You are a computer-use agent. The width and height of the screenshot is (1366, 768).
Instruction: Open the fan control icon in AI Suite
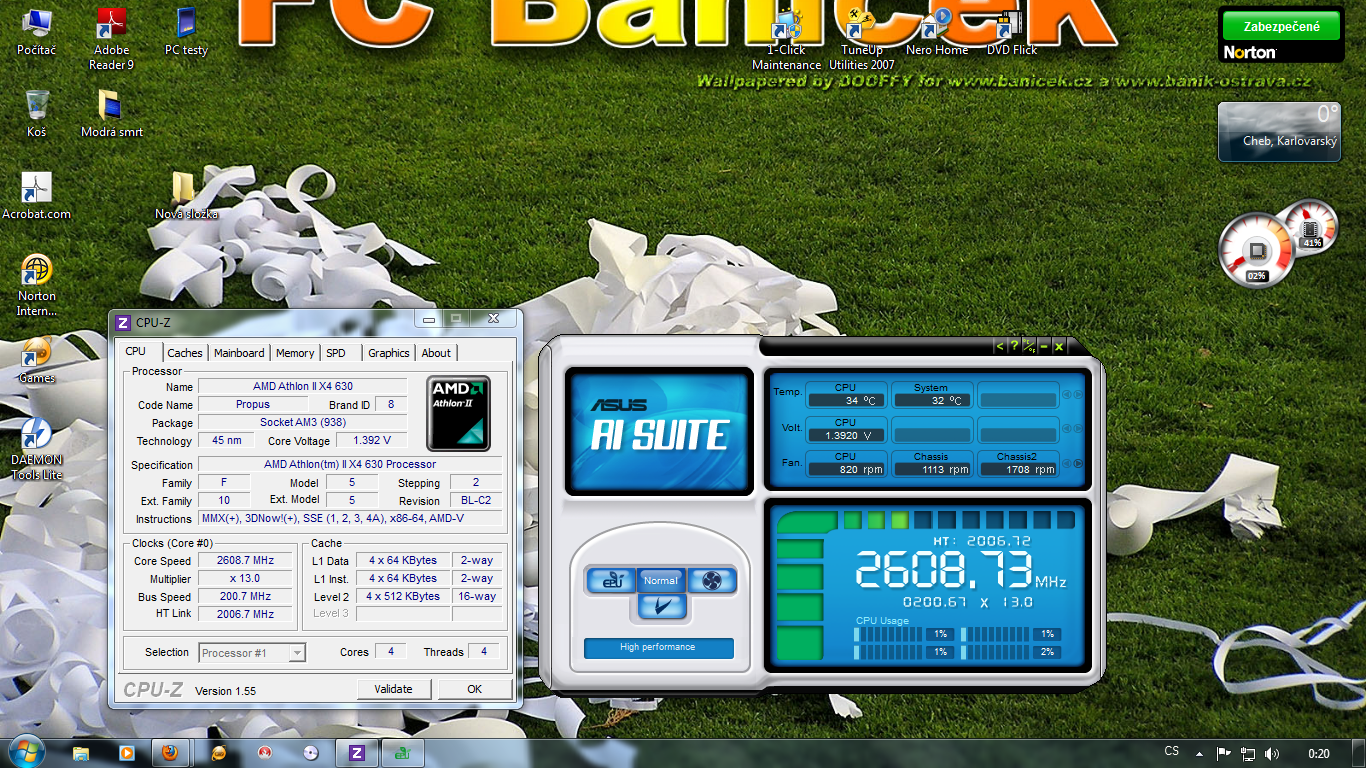point(711,580)
